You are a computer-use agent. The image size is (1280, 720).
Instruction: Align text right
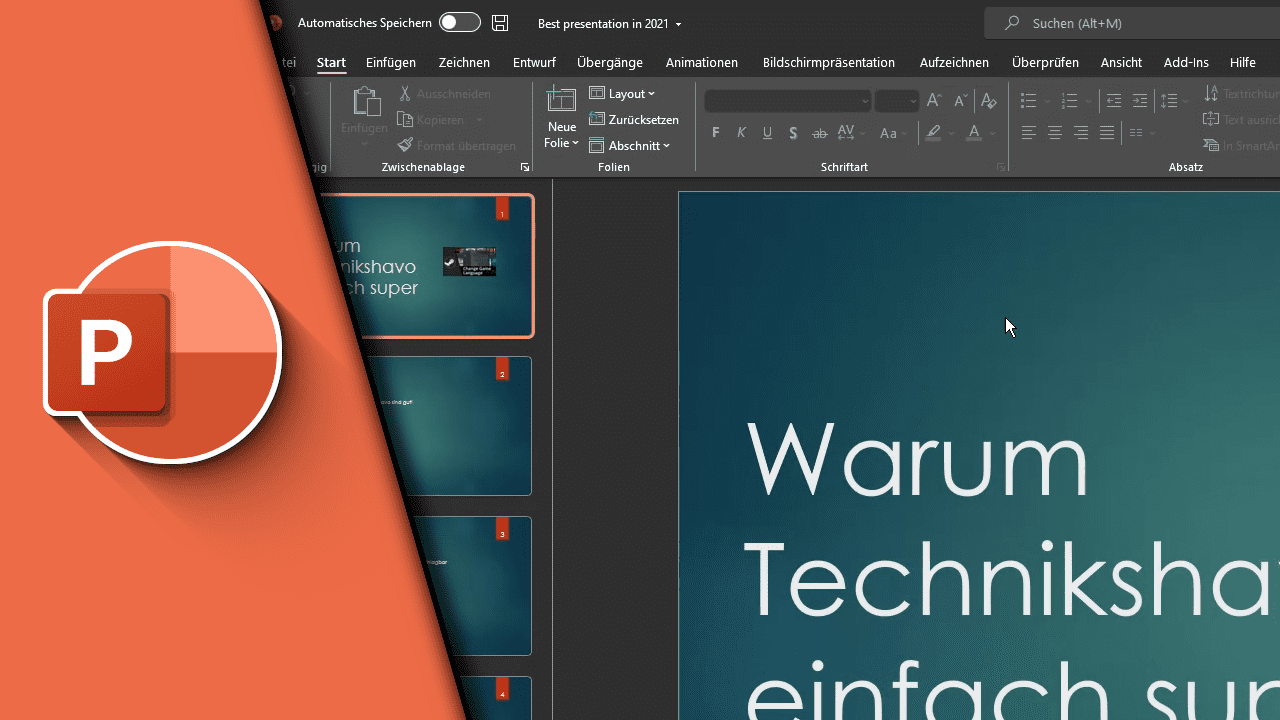pyautogui.click(x=1080, y=133)
